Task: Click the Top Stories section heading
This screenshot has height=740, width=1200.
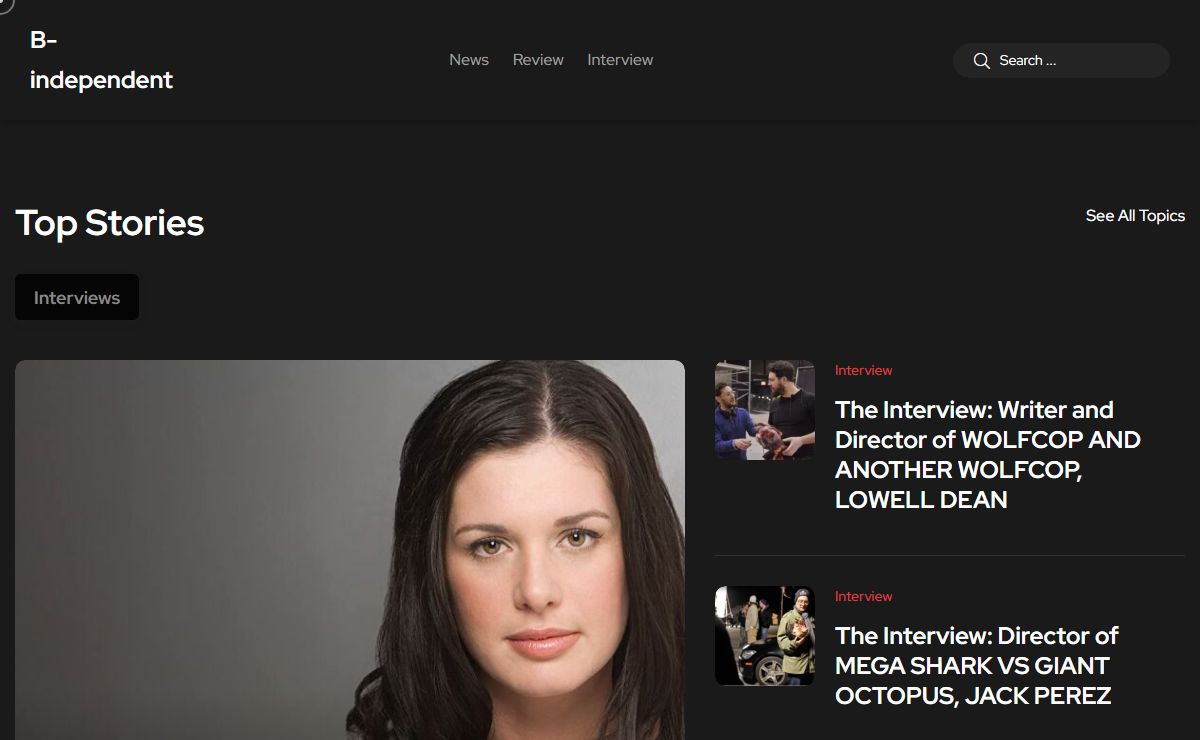Action: tap(110, 223)
